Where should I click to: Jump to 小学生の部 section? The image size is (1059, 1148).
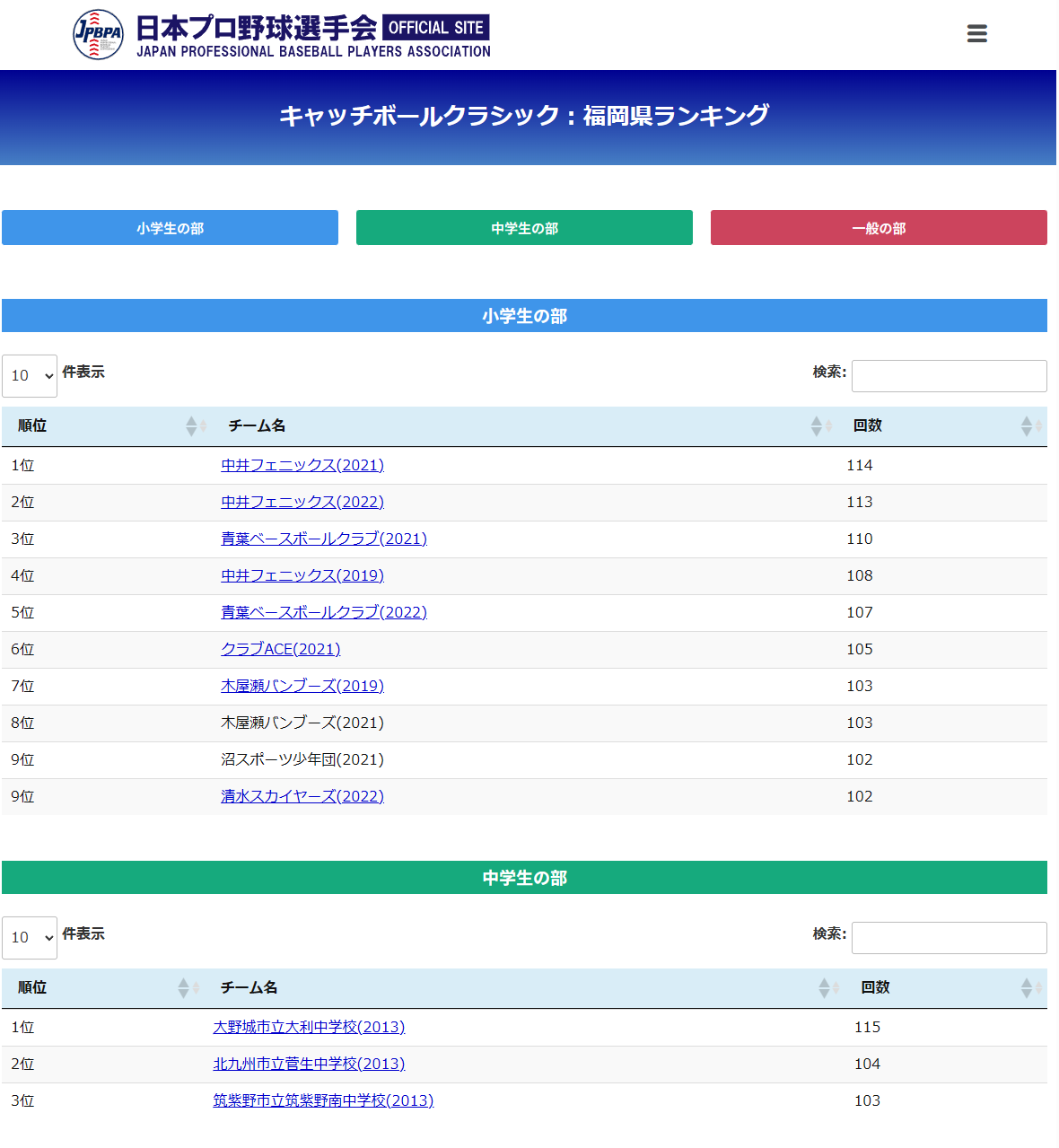coord(170,228)
